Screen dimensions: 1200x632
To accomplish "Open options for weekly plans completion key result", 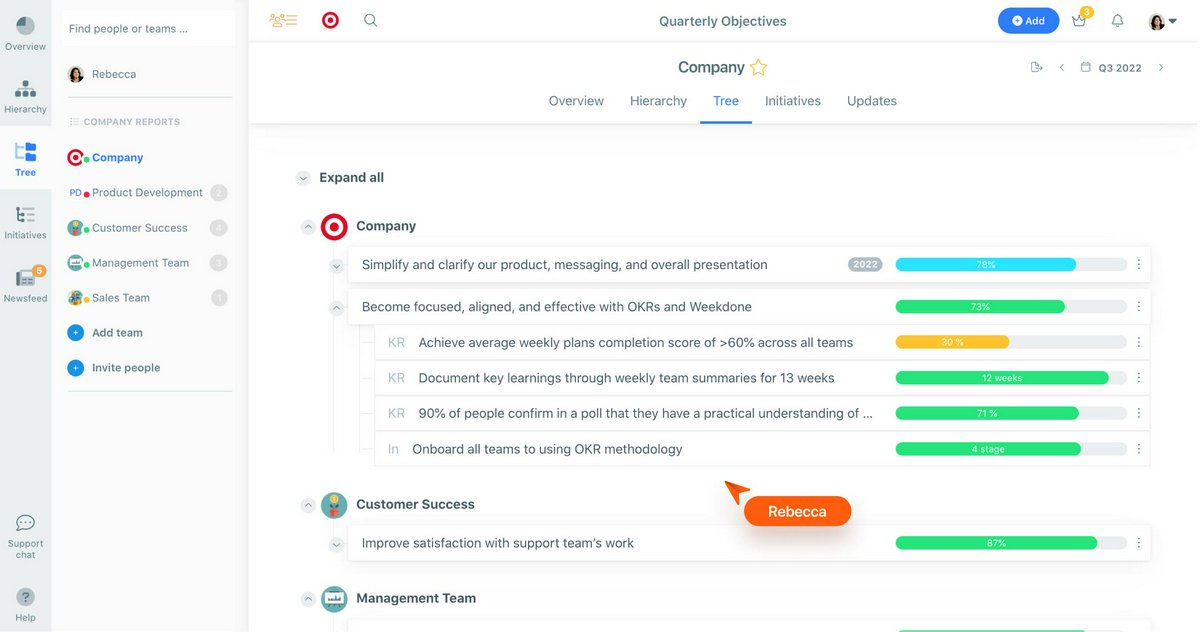I will 1139,342.
